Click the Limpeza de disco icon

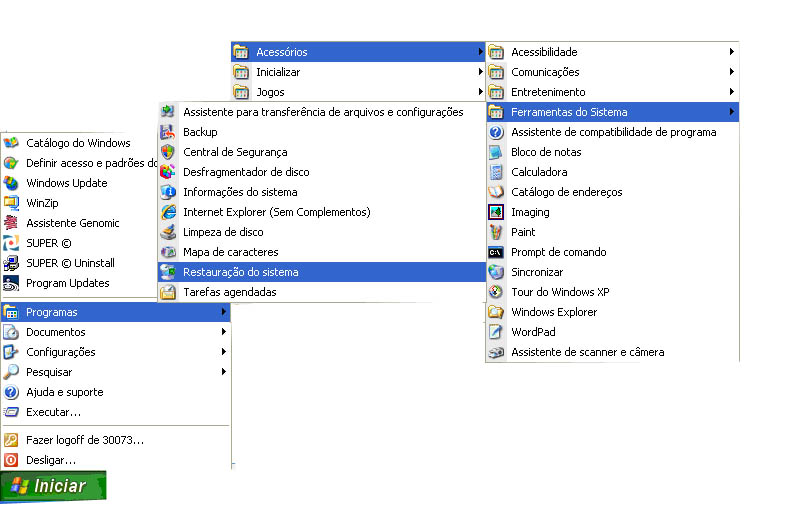pos(168,232)
